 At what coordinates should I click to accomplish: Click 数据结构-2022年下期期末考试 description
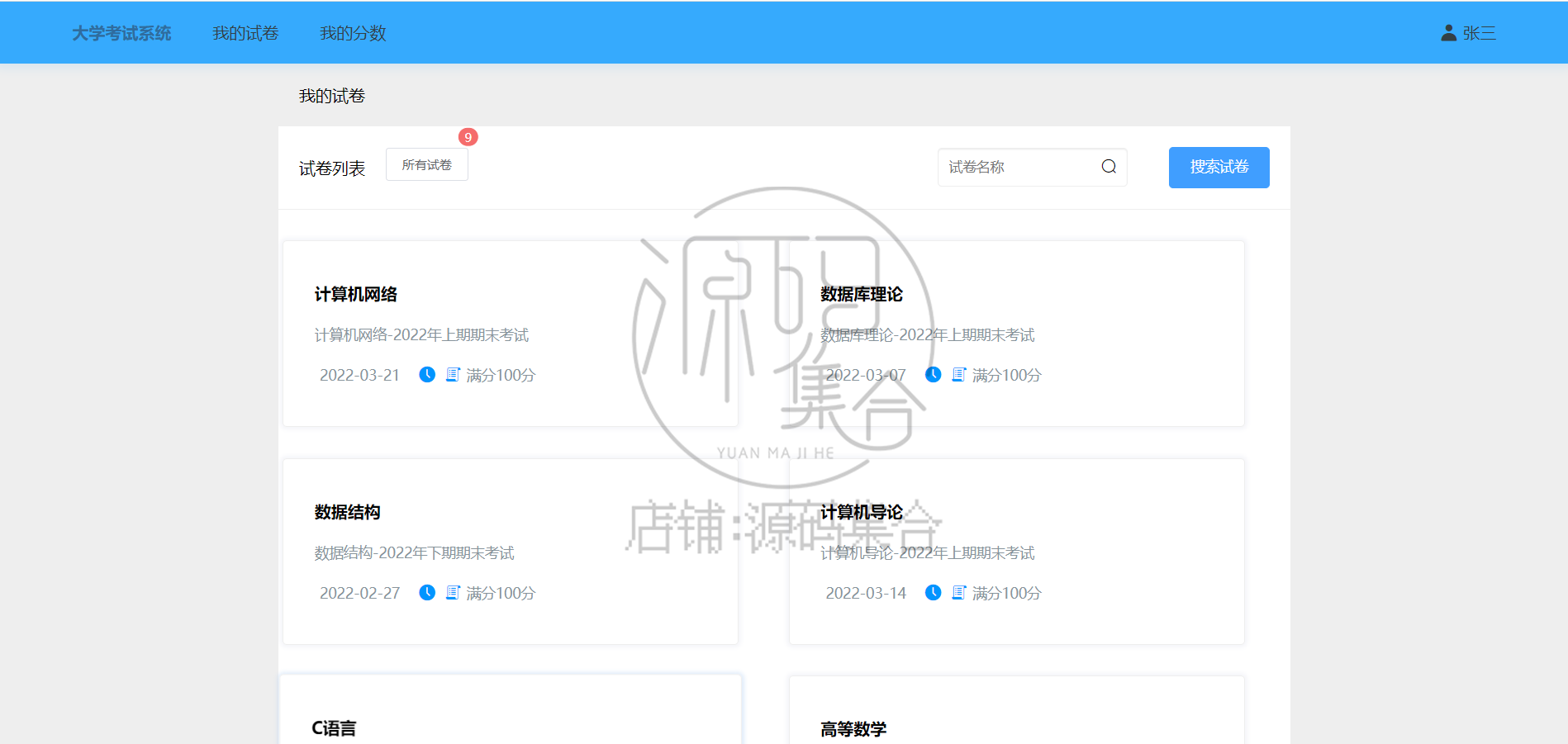click(x=414, y=552)
